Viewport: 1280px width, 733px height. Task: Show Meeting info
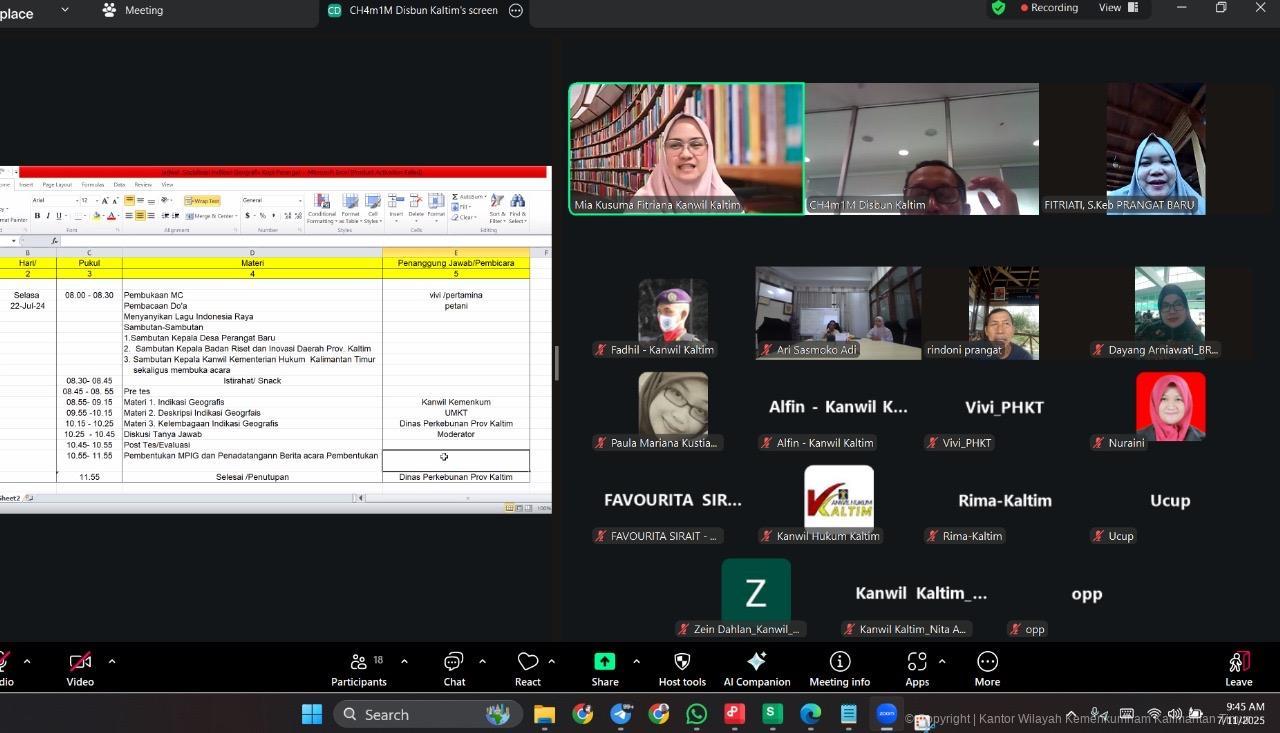tap(839, 669)
